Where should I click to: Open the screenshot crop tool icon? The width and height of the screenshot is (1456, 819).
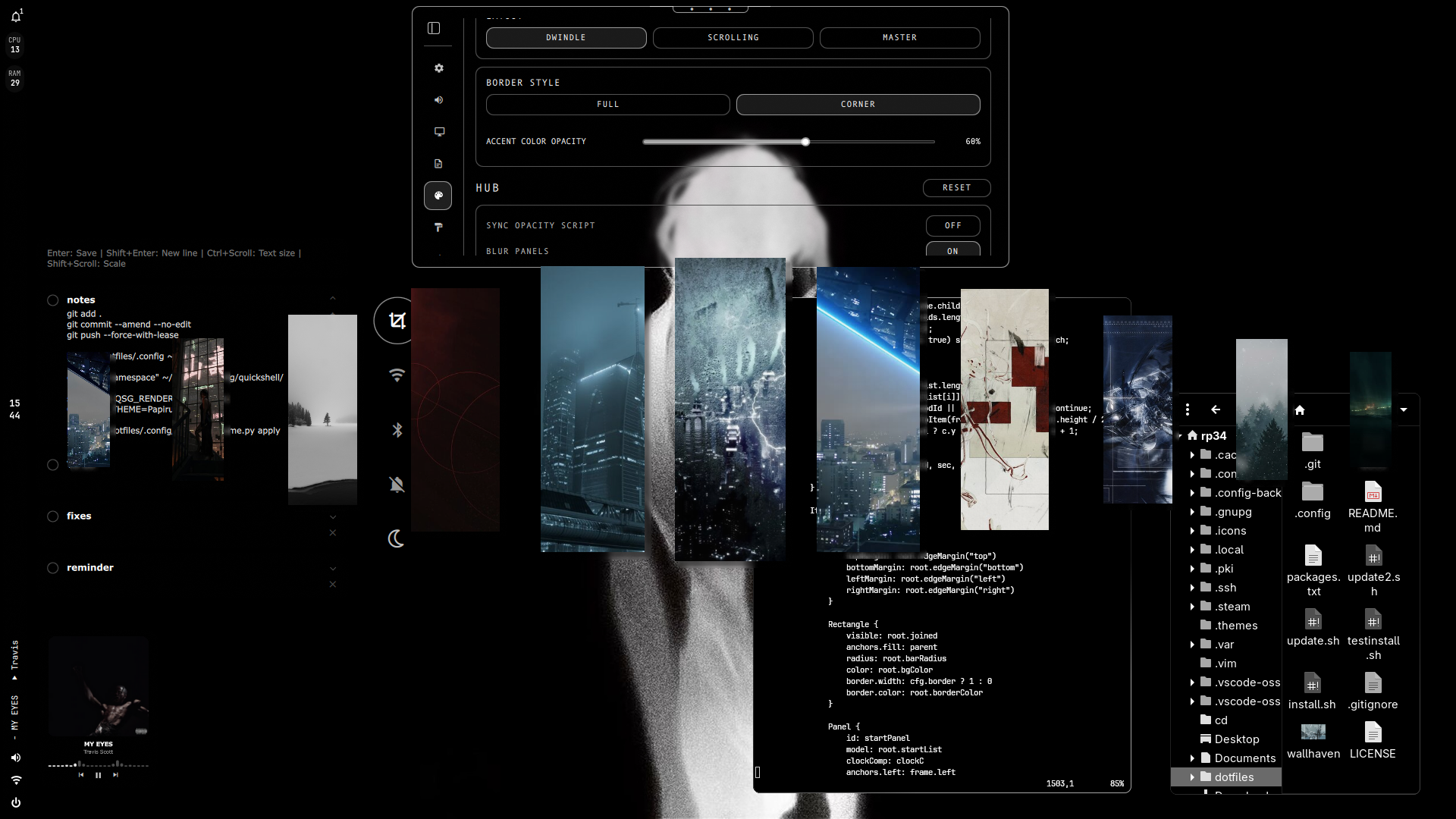(x=397, y=321)
